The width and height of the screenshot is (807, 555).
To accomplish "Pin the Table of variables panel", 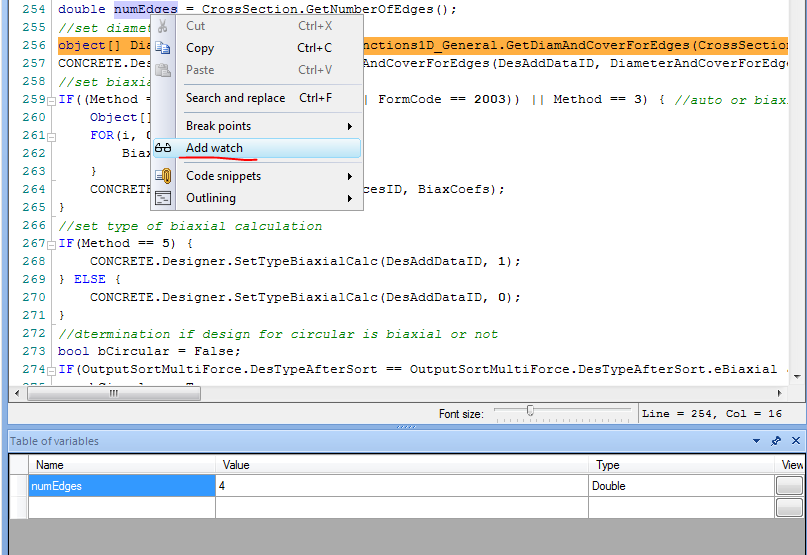I will pyautogui.click(x=776, y=441).
